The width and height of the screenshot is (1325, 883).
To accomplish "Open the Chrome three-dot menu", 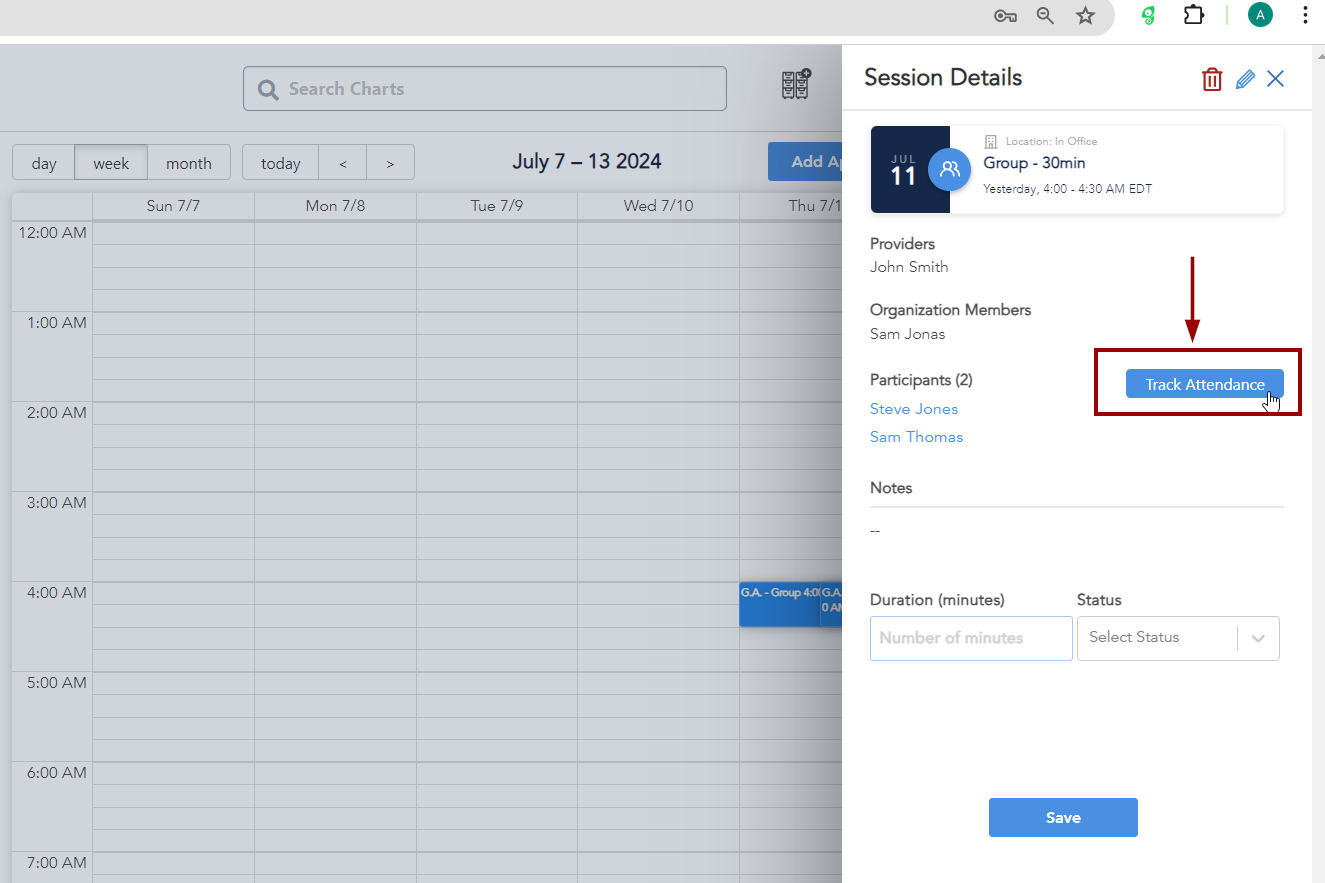I will (x=1306, y=15).
